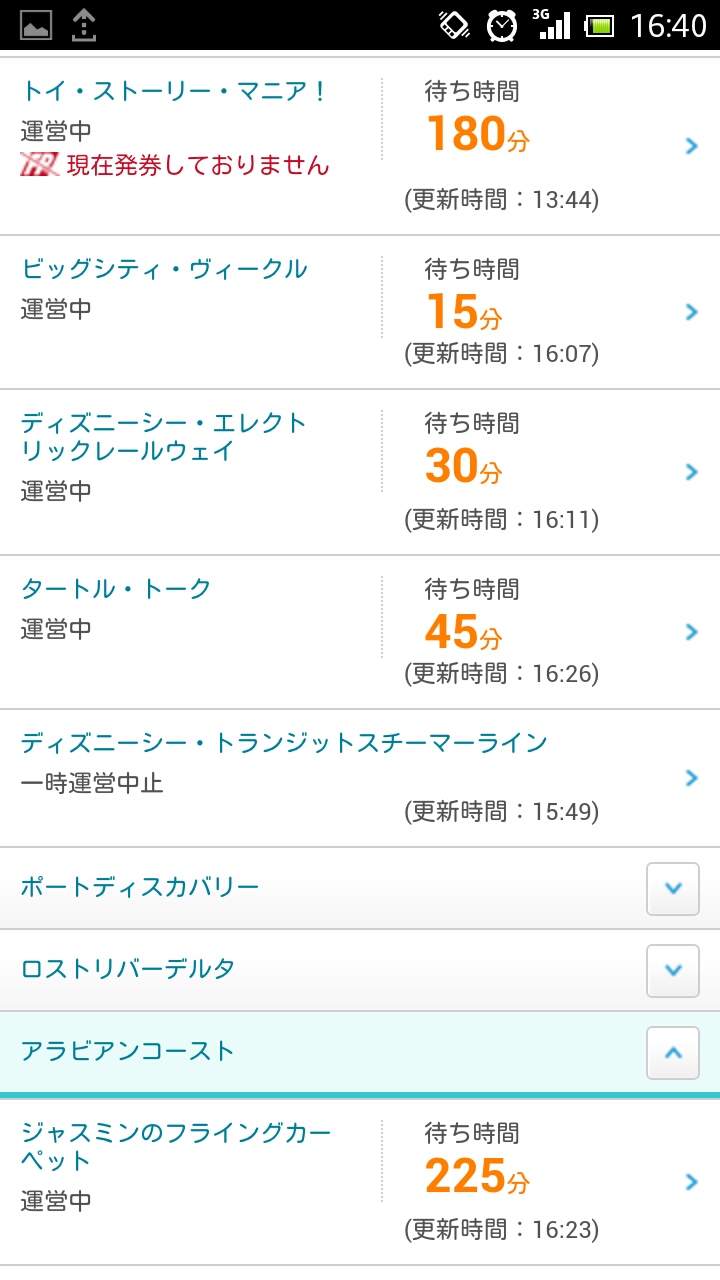This screenshot has height=1280, width=720.
Task: Open the タートル・トーク attraction link
Action: (116, 589)
